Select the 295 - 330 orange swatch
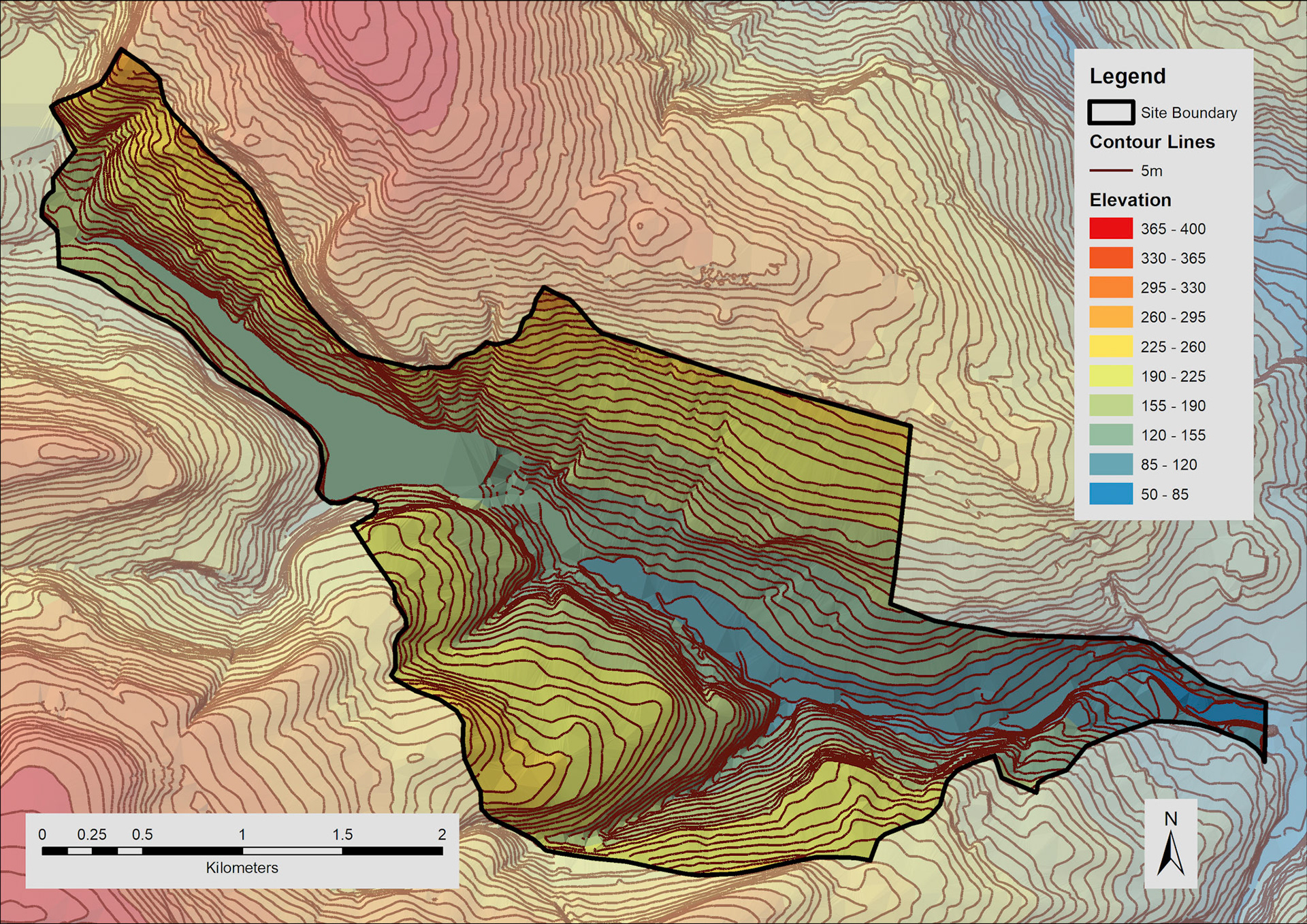Screen dimensions: 1307x924 [x=1111, y=287]
